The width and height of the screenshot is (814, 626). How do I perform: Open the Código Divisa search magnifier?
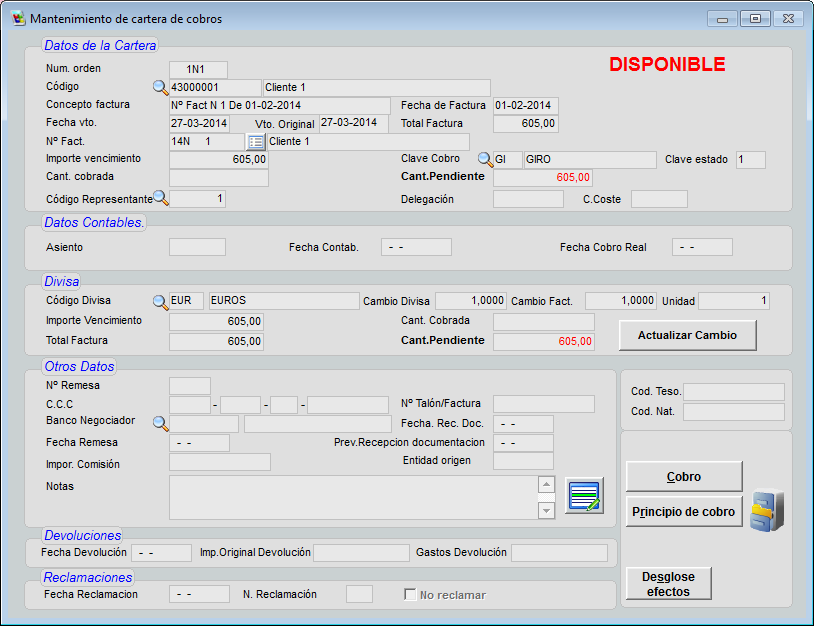(160, 301)
